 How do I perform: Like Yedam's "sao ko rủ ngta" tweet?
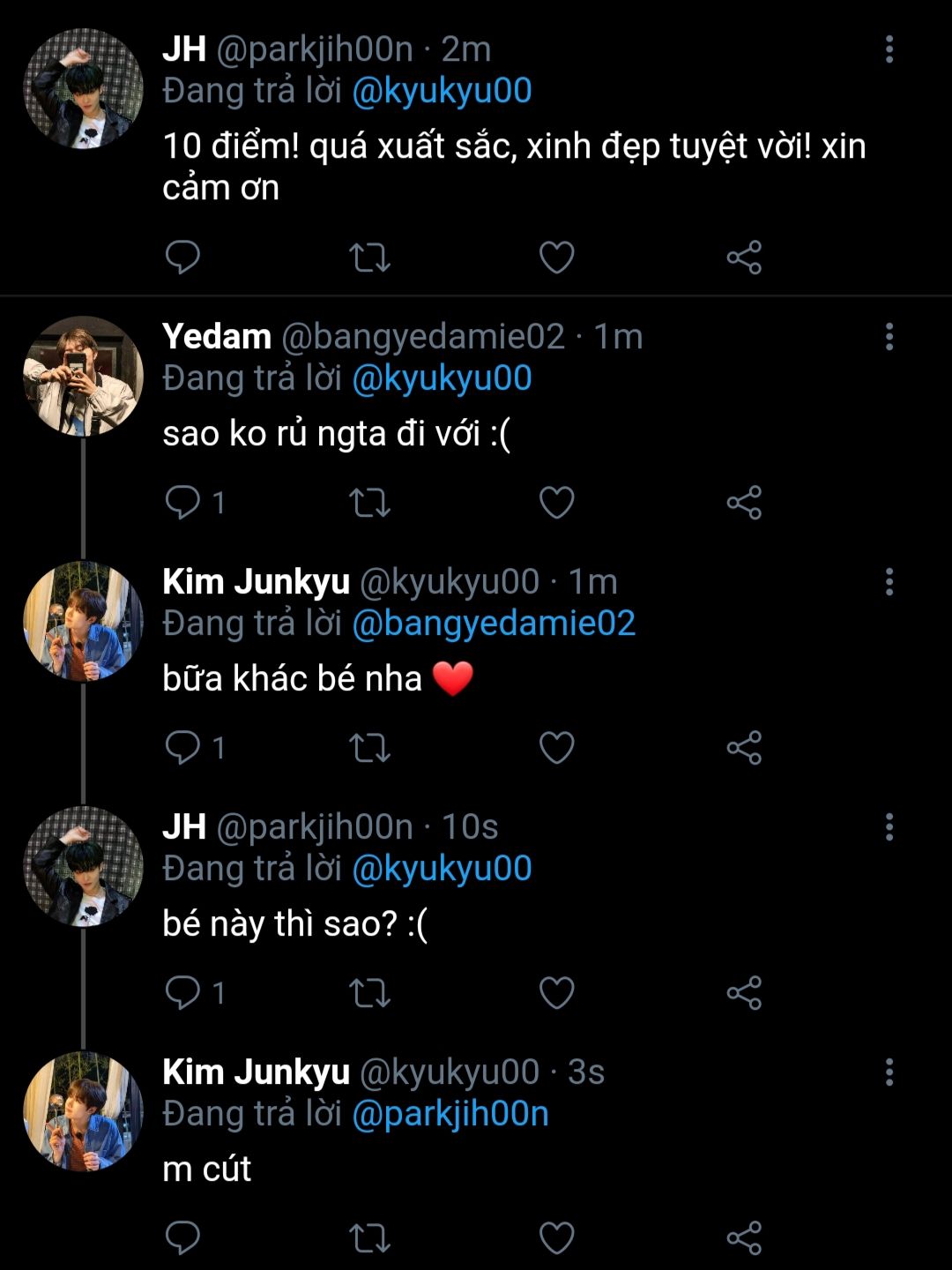click(556, 503)
